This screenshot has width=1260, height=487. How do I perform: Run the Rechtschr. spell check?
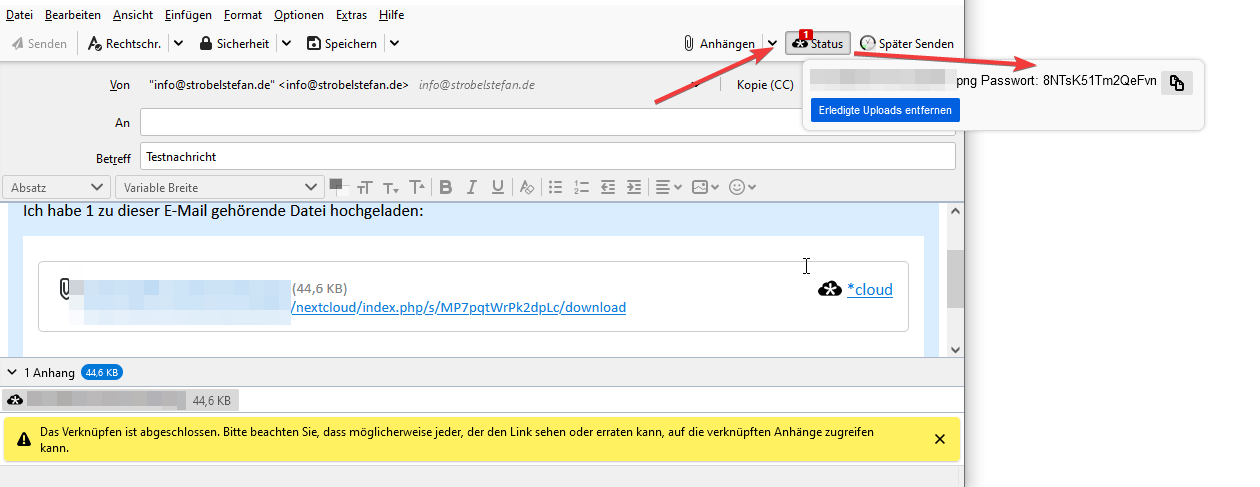pyautogui.click(x=124, y=44)
